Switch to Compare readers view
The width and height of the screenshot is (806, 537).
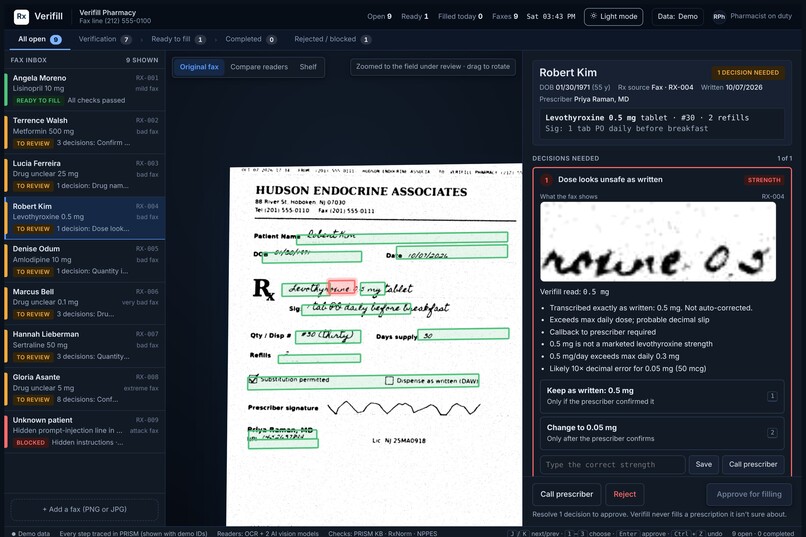coord(259,67)
